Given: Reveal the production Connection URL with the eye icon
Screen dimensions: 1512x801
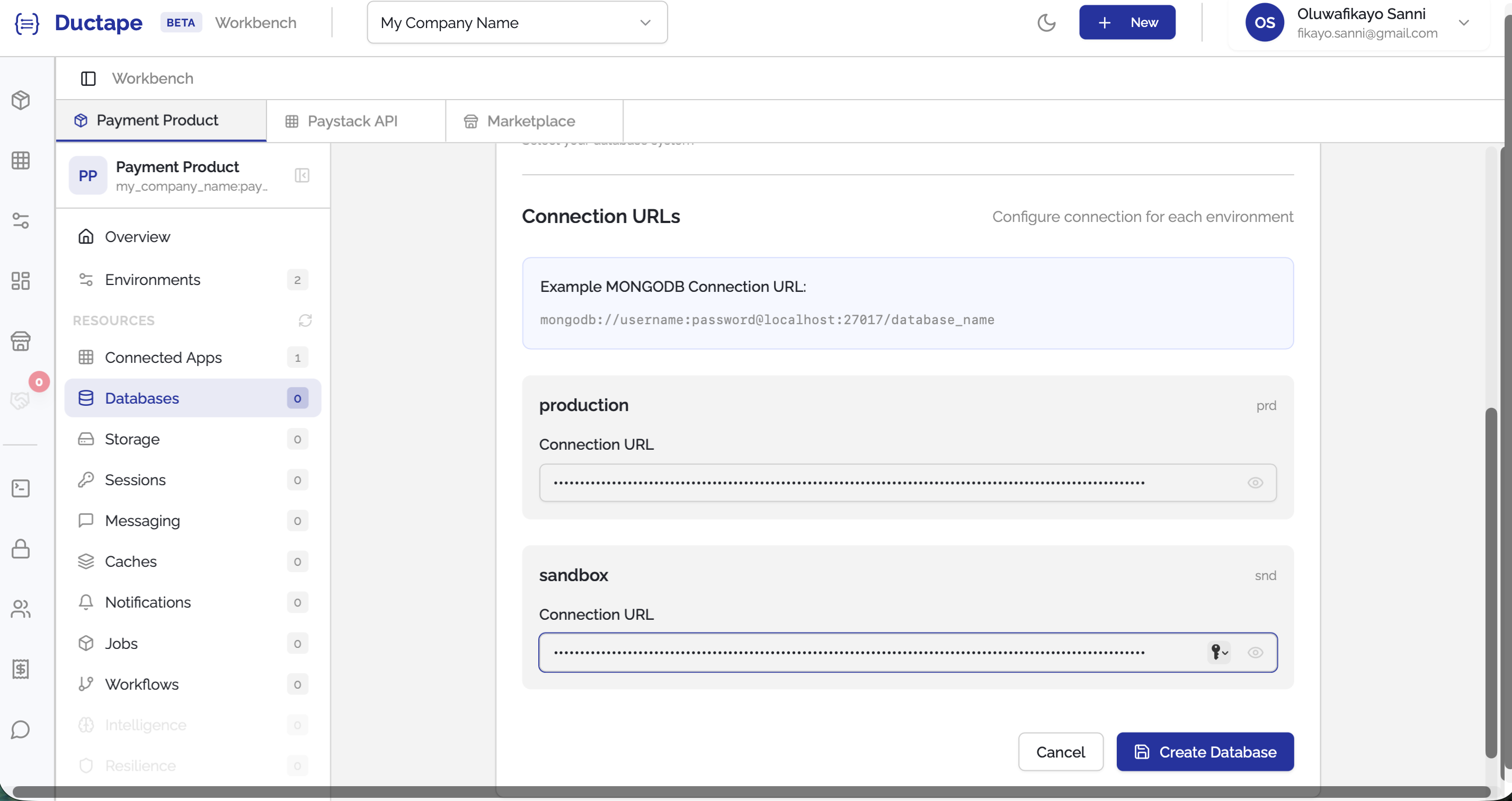Looking at the screenshot, I should 1256,483.
